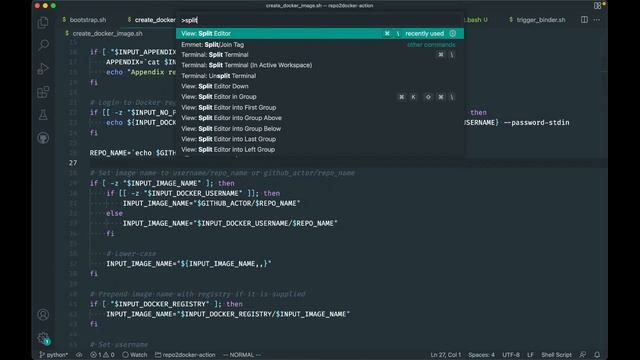Click the command palette input field

point(320,20)
